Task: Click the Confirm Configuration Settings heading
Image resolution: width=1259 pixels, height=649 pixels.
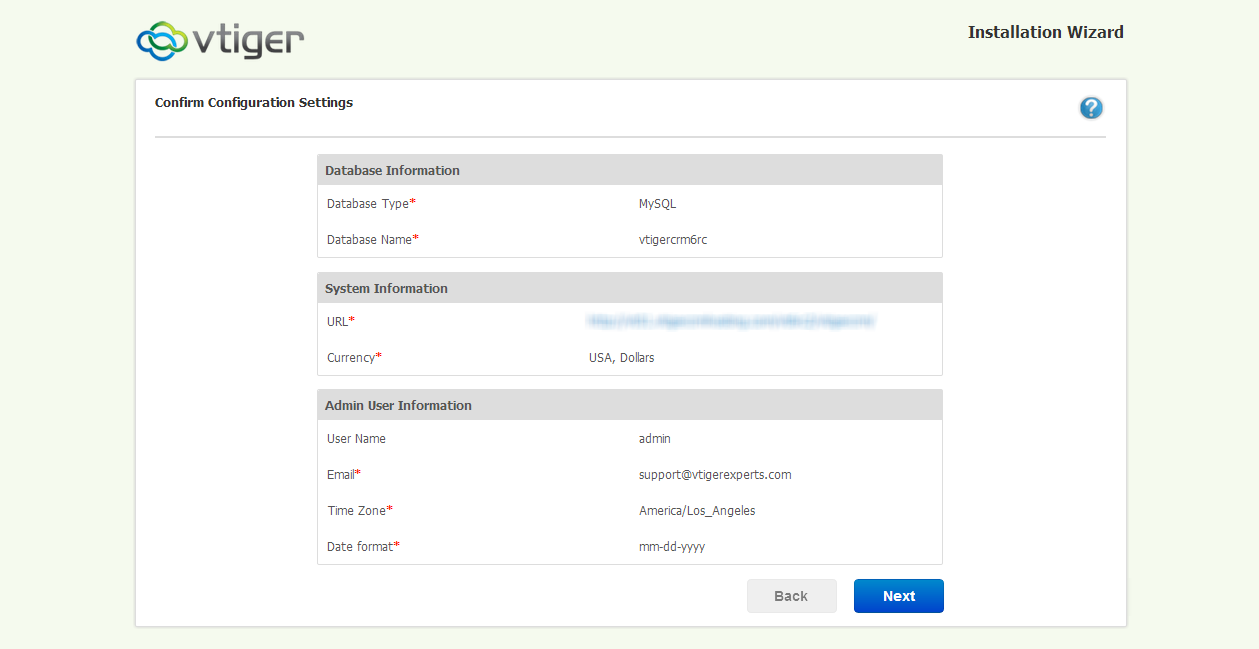Action: pyautogui.click(x=254, y=103)
